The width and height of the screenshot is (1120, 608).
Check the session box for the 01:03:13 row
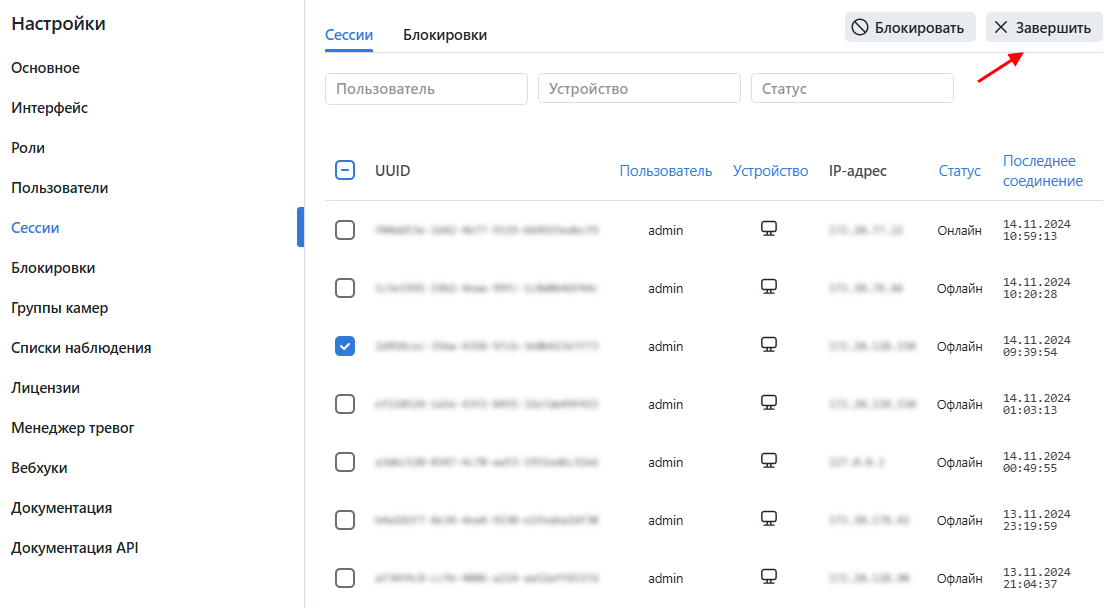click(345, 404)
